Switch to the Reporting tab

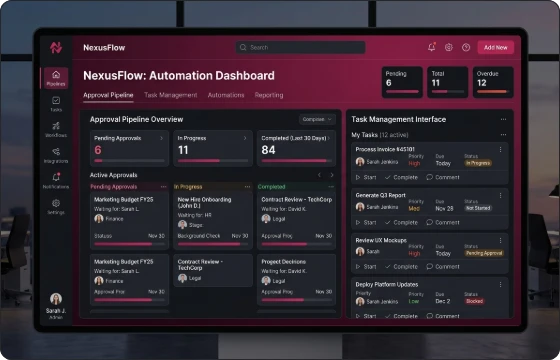click(x=269, y=95)
